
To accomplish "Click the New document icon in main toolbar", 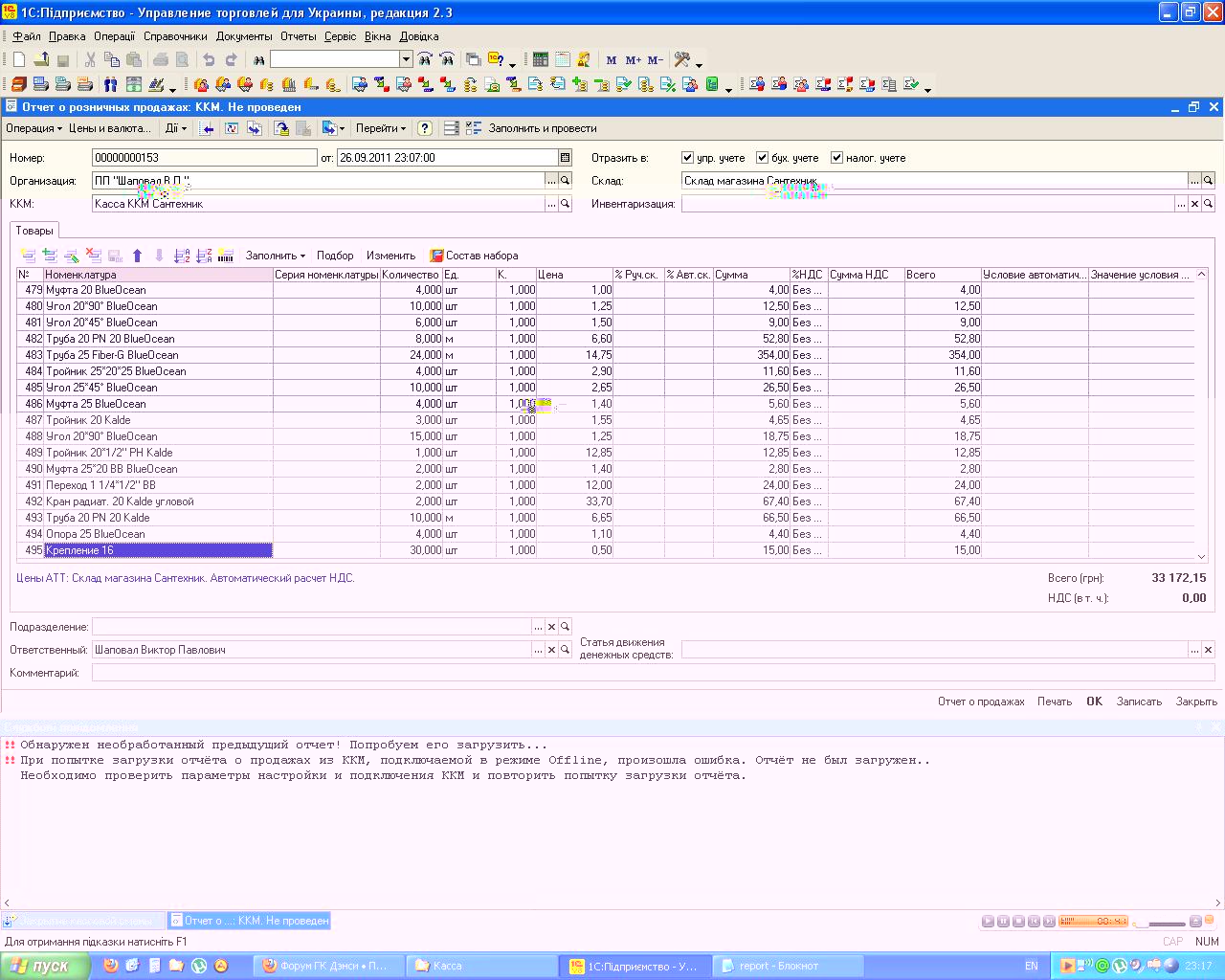I will [19, 59].
